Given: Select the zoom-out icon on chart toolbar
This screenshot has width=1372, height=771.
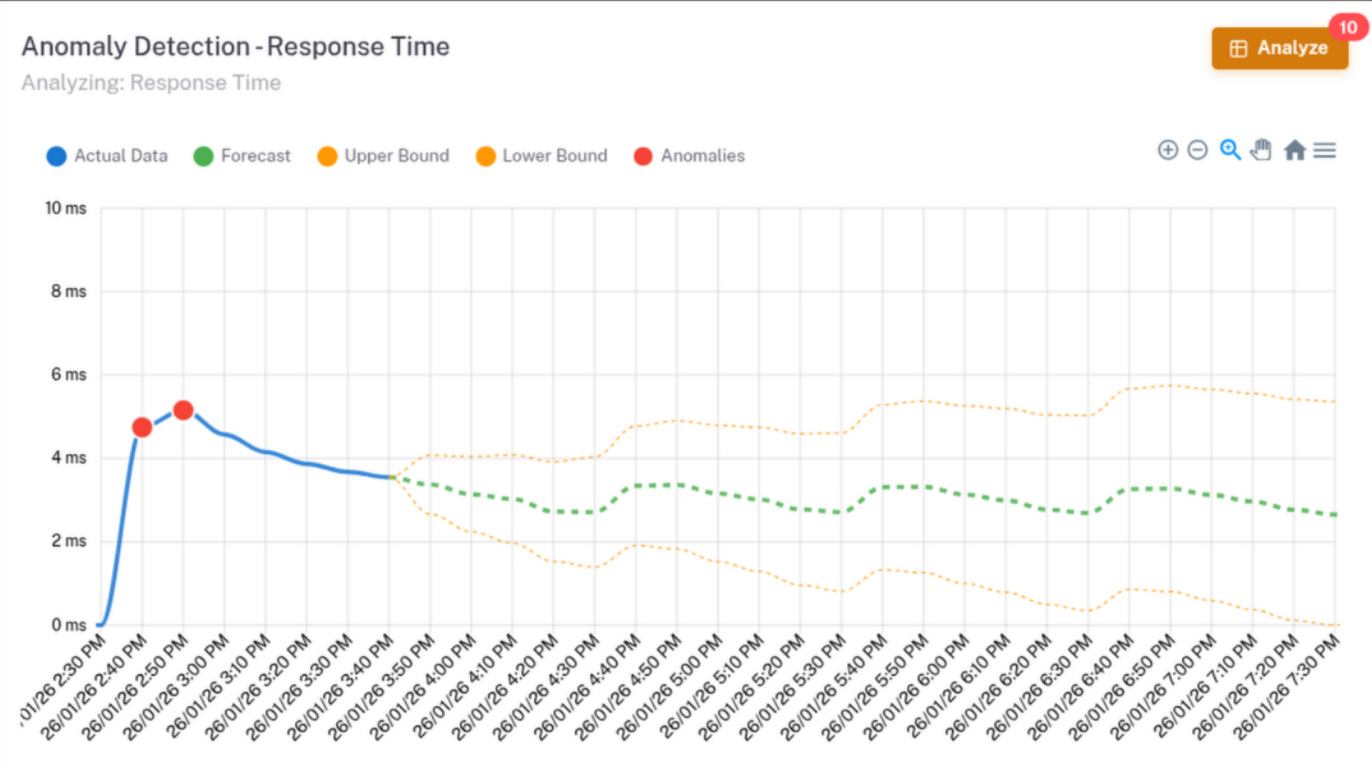Looking at the screenshot, I should tap(1198, 149).
